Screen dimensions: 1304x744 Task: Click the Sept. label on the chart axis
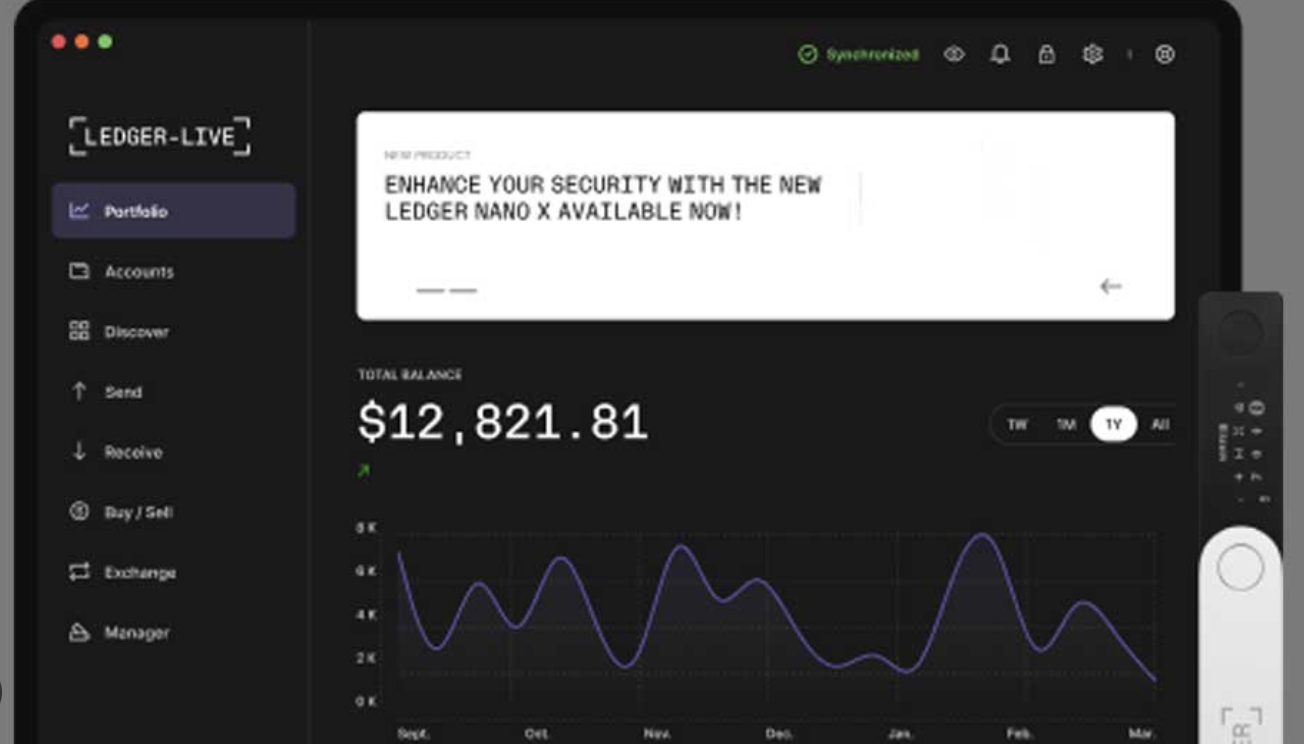pyautogui.click(x=413, y=733)
